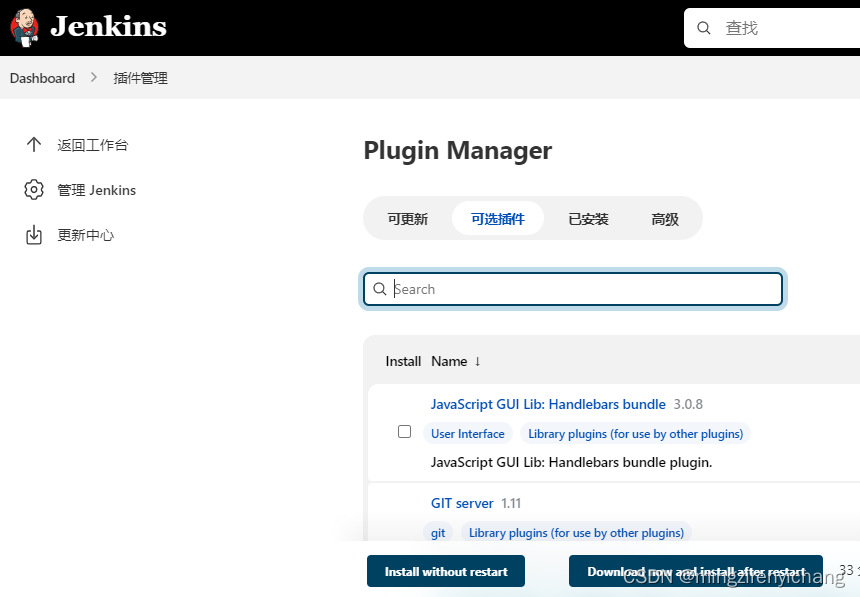Click the Plugin Manager heading
860x597 pixels.
point(457,150)
